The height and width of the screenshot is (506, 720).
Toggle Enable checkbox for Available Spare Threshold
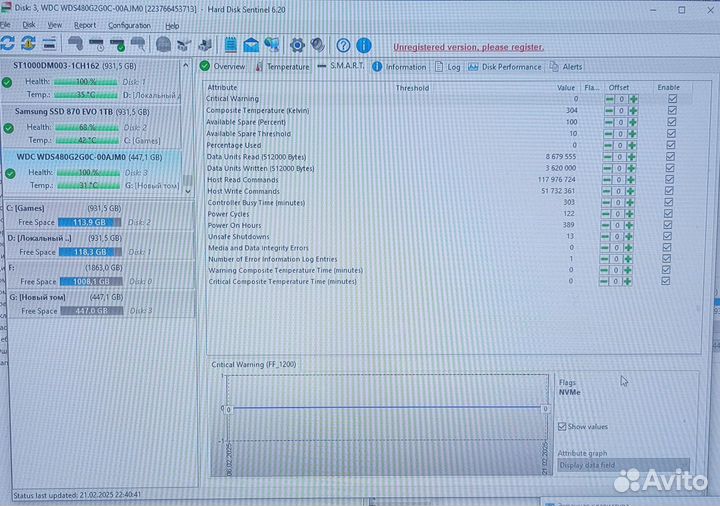[671, 133]
